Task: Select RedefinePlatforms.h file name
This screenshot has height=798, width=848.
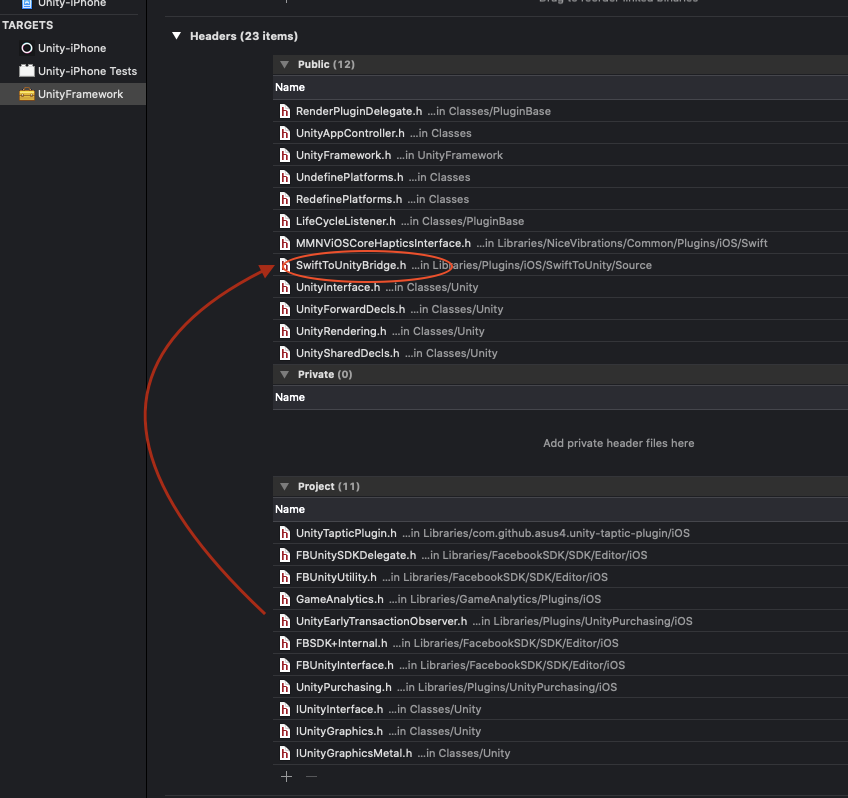Action: coord(349,199)
